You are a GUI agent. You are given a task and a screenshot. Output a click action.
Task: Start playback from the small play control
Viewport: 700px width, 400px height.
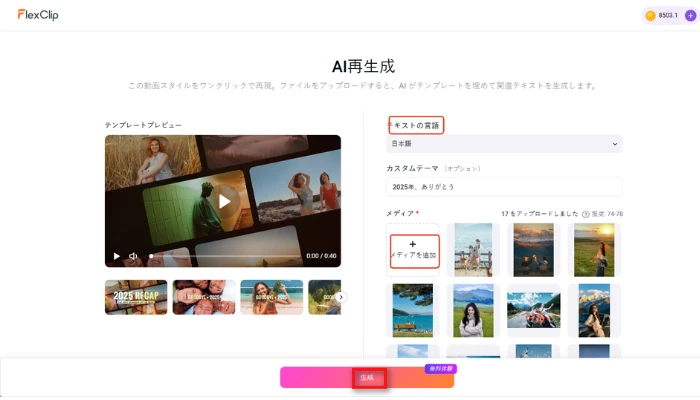point(117,256)
